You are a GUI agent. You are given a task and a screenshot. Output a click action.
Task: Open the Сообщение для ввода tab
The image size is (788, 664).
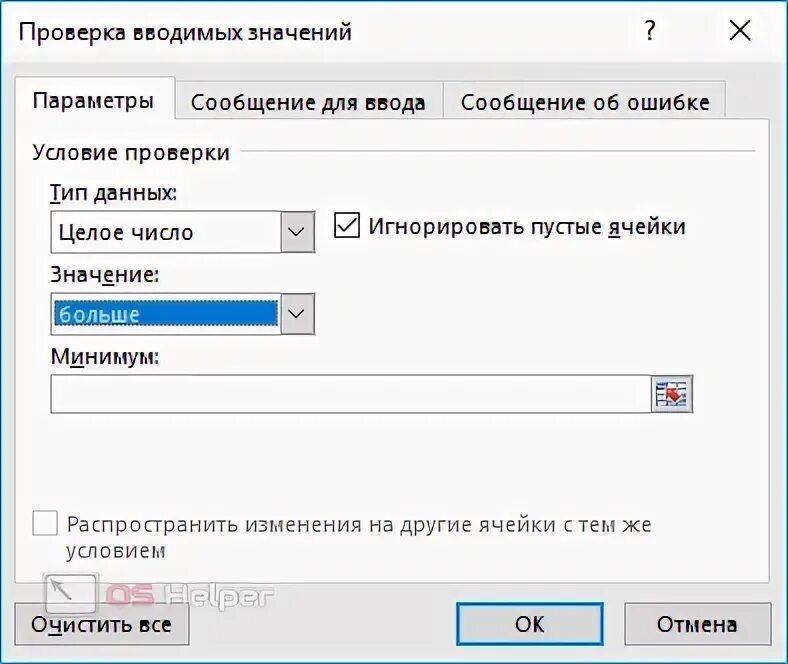click(309, 103)
